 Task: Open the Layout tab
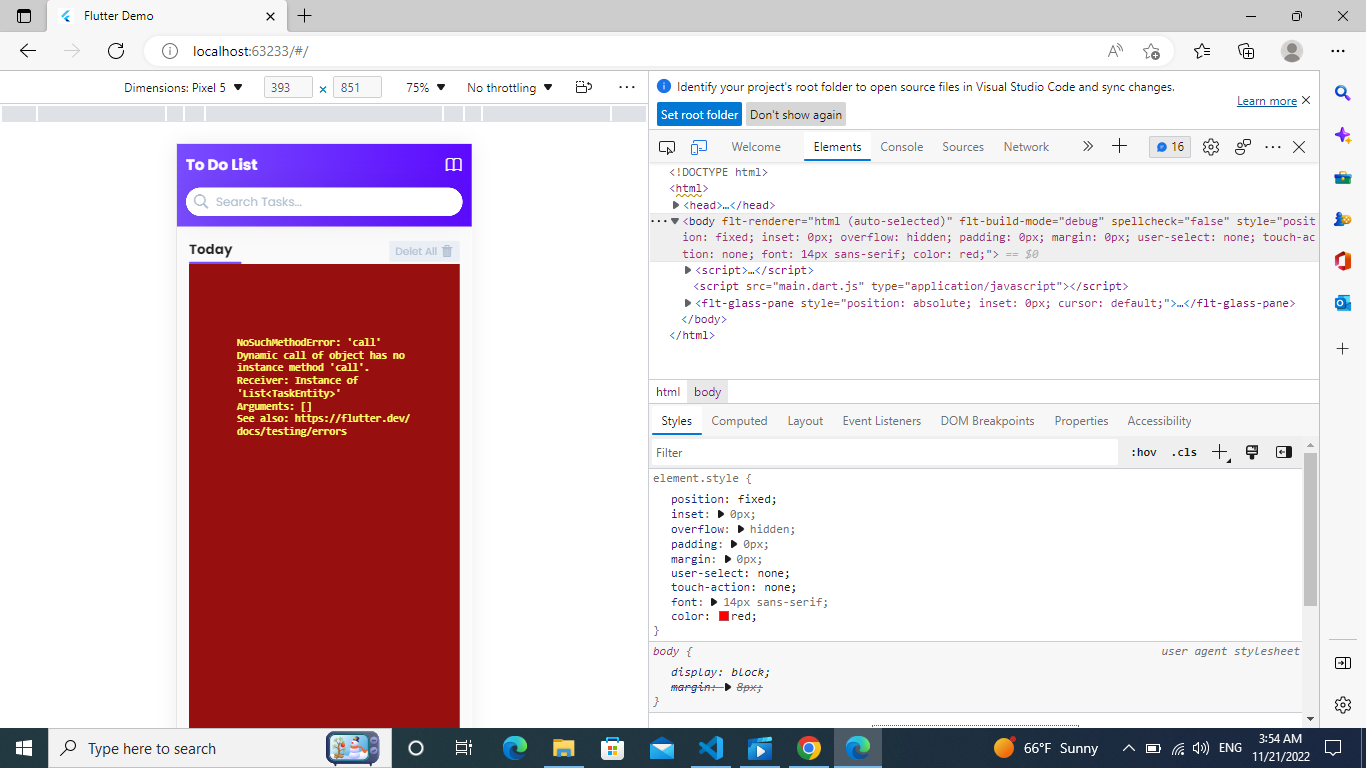click(x=805, y=421)
